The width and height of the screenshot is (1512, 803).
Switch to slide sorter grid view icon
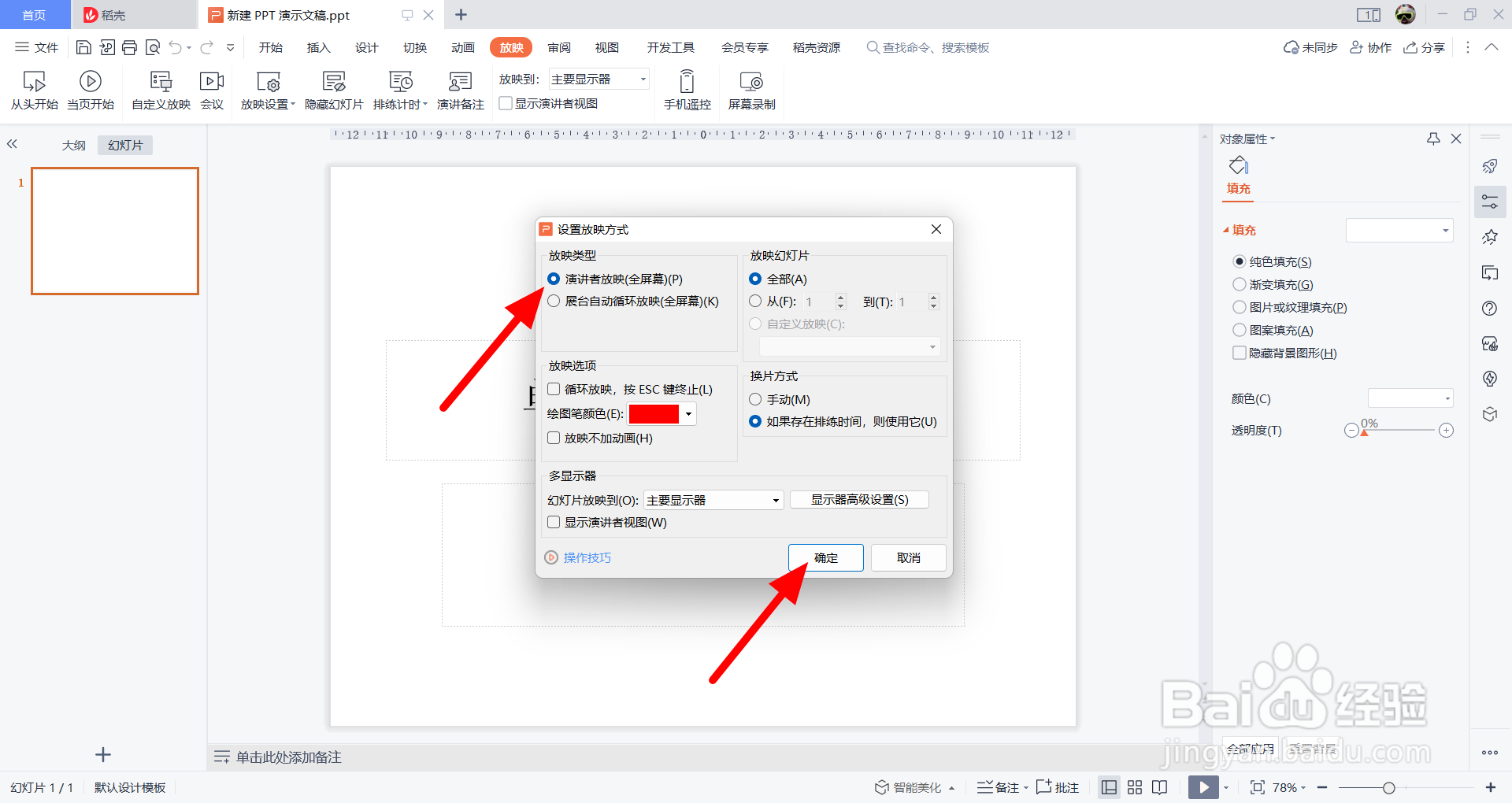[x=1135, y=787]
